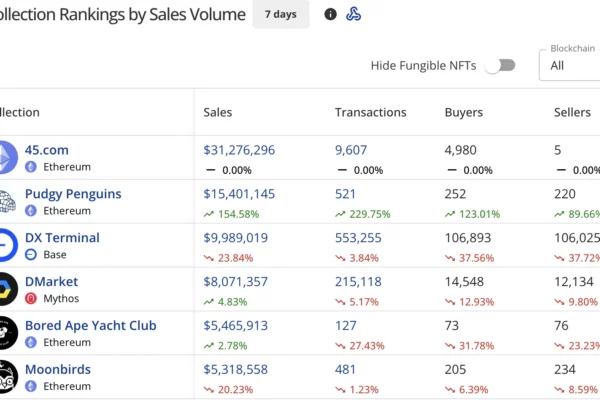Open the Blockchain dropdown set to All
The height and width of the screenshot is (400, 600).
pos(569,65)
